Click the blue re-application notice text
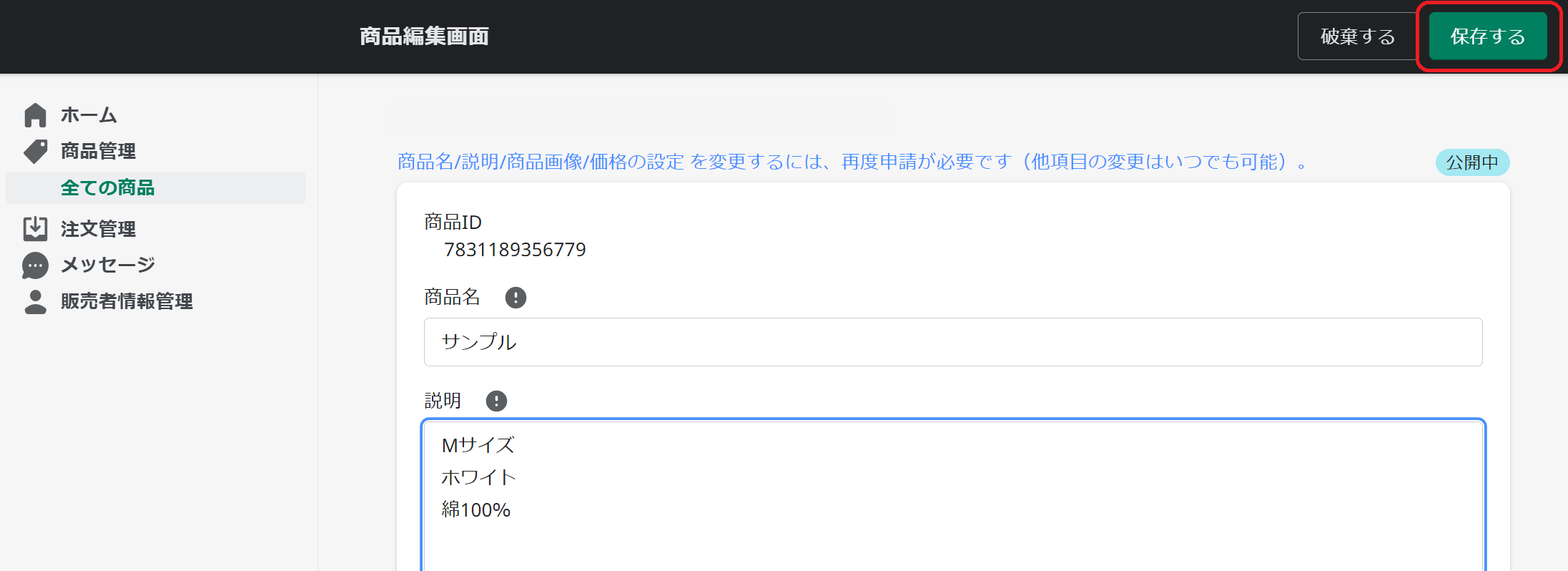The width and height of the screenshot is (1568, 571). point(852,162)
